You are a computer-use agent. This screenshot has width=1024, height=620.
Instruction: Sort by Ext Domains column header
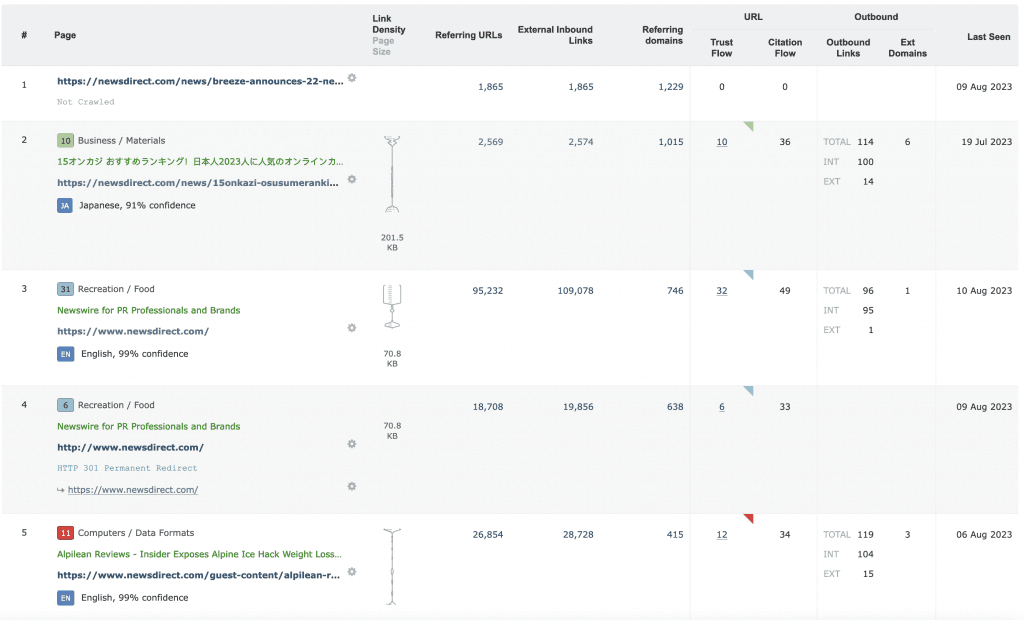pos(907,48)
